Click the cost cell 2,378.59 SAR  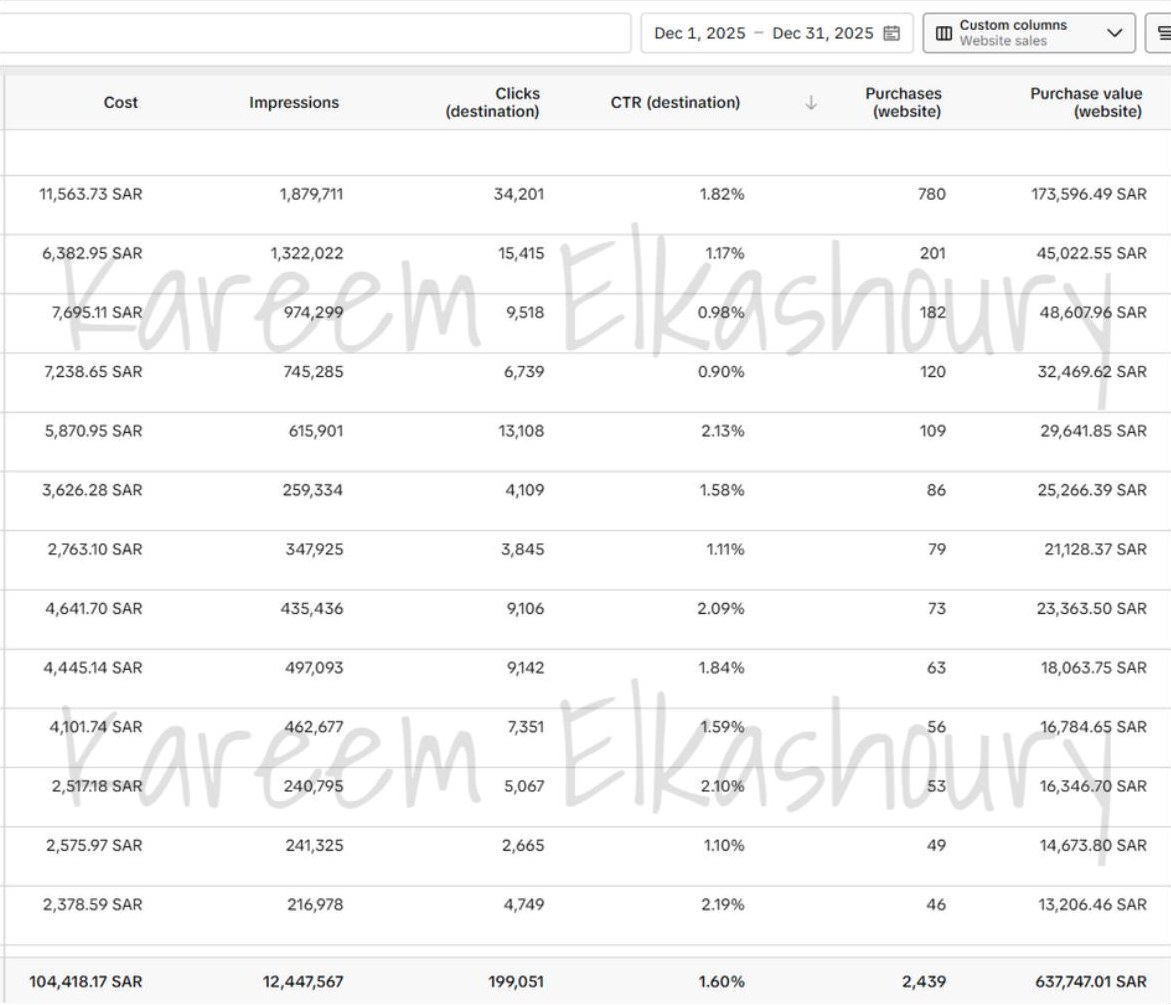(x=93, y=904)
